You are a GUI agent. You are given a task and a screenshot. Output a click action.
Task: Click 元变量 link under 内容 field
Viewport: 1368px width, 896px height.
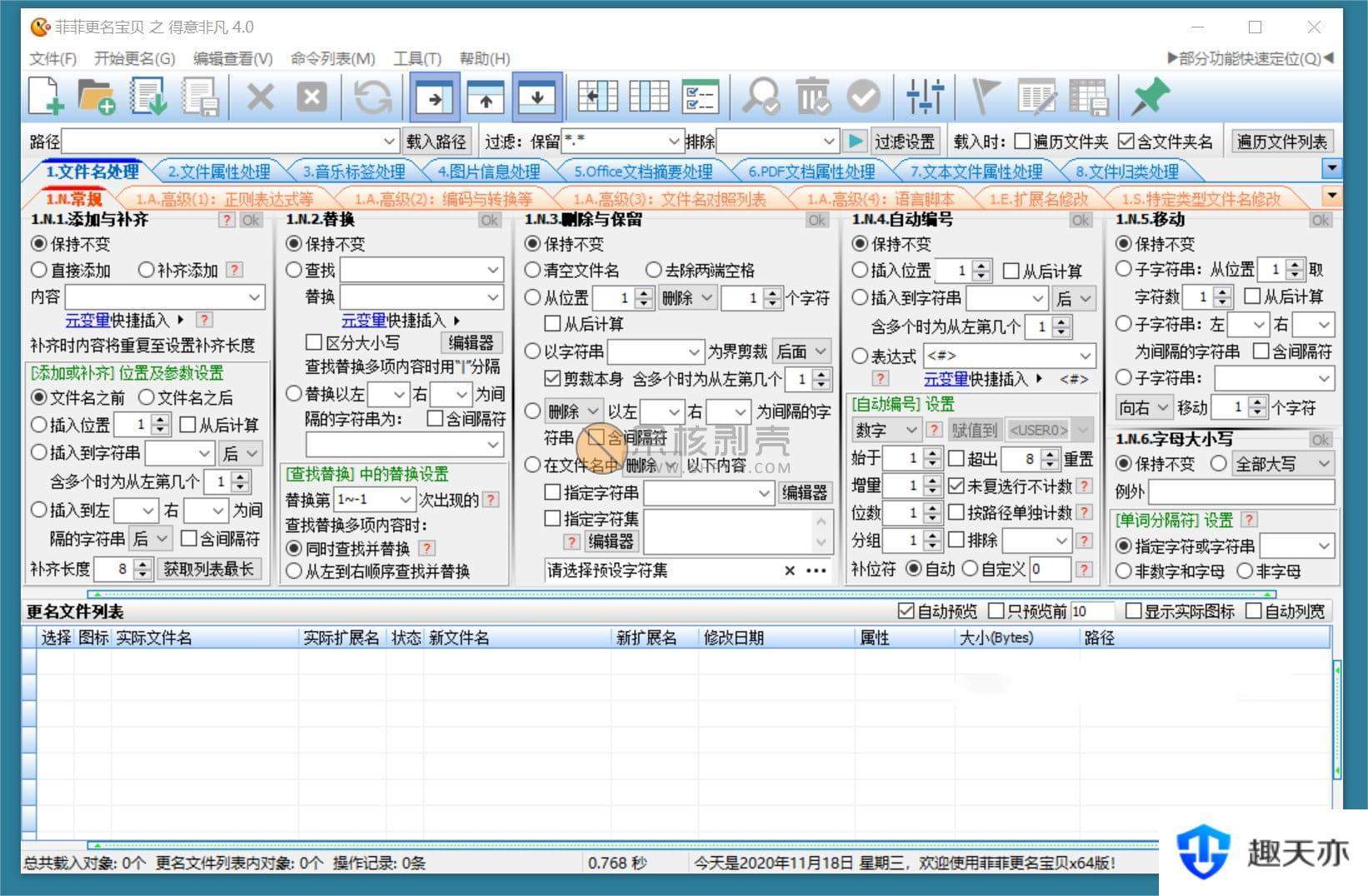(x=87, y=320)
